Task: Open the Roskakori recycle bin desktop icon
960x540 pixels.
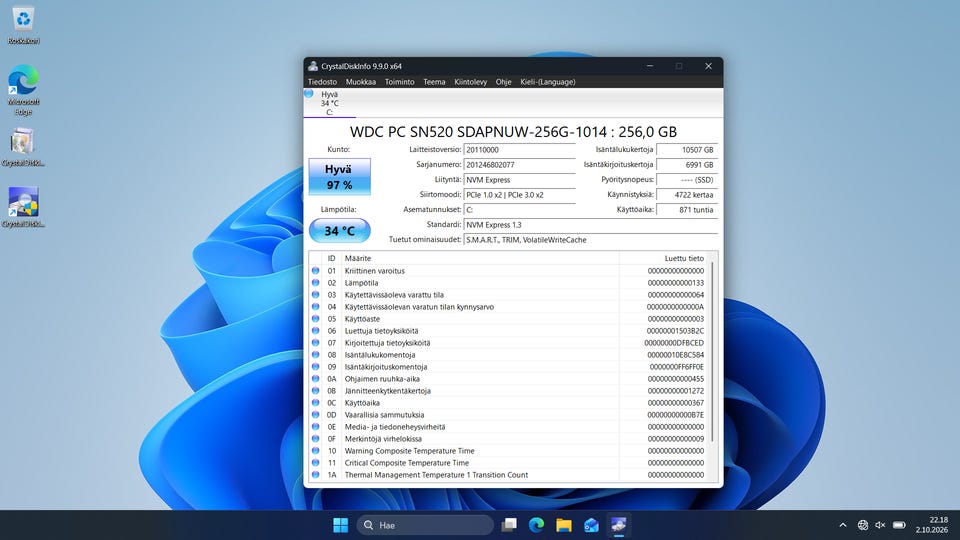Action: pos(23,26)
